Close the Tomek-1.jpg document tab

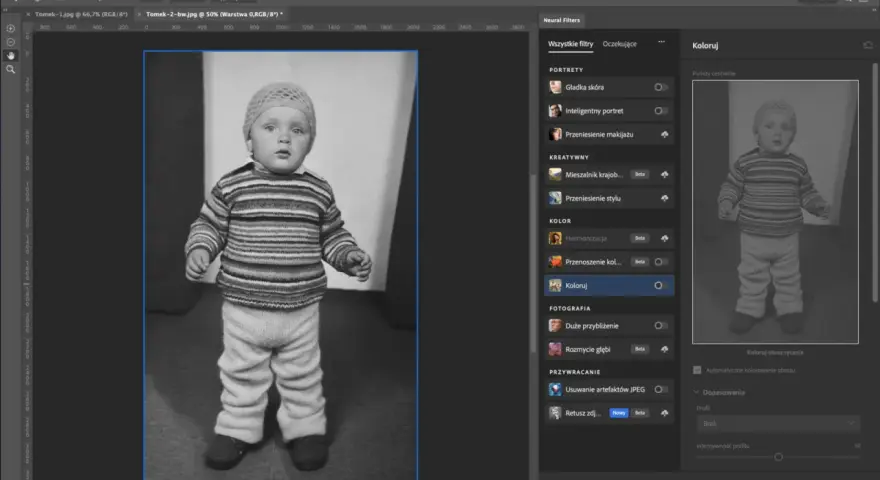click(x=28, y=14)
